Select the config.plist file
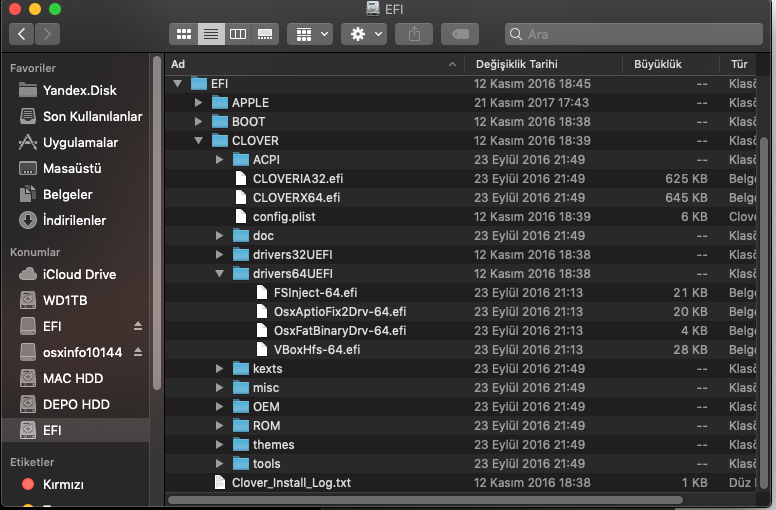The width and height of the screenshot is (776, 510). pos(284,217)
